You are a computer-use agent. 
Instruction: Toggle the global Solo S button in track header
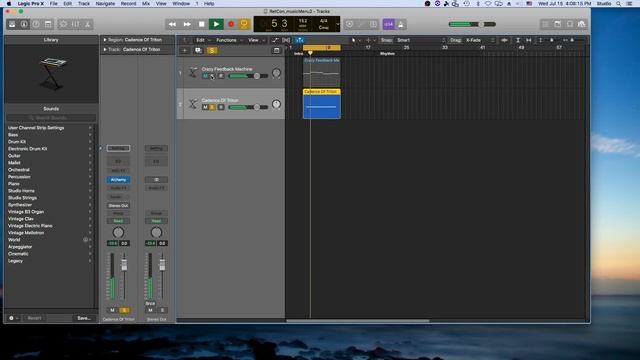click(212, 51)
